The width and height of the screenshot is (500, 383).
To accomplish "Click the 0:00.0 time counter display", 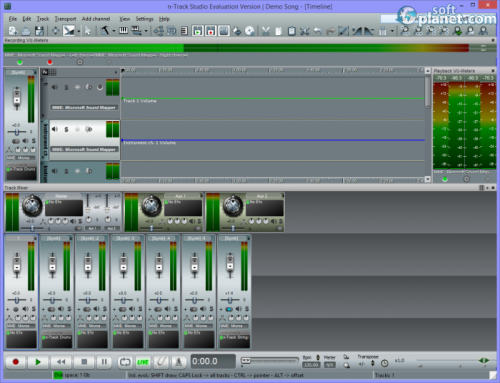I will [213, 362].
